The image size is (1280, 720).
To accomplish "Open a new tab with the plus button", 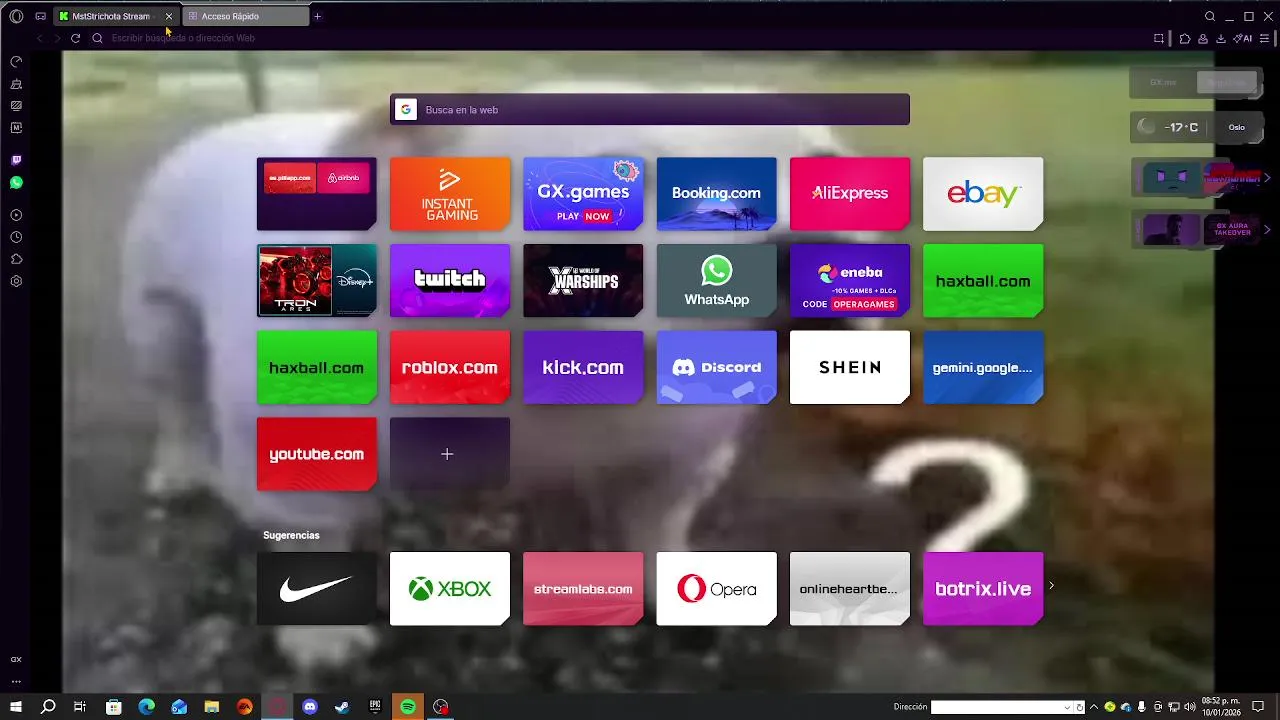I will (x=318, y=16).
